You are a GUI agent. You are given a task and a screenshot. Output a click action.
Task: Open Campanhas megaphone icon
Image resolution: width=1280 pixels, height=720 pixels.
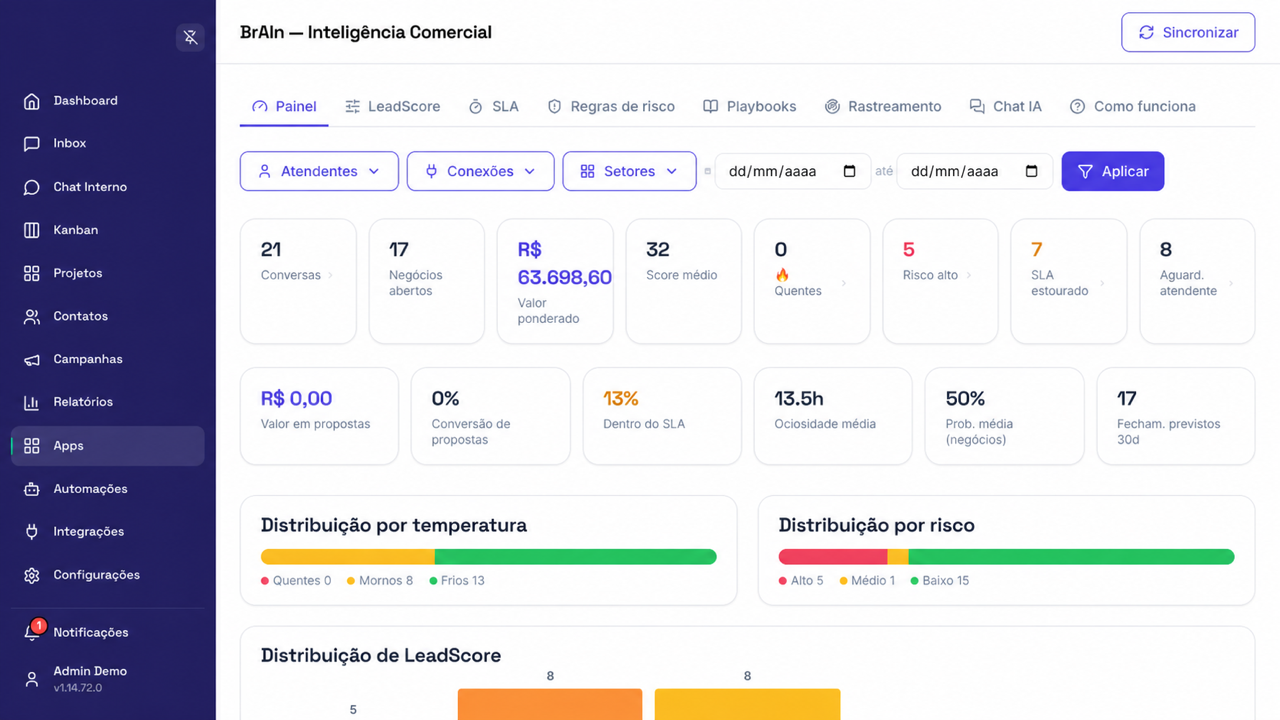32,359
